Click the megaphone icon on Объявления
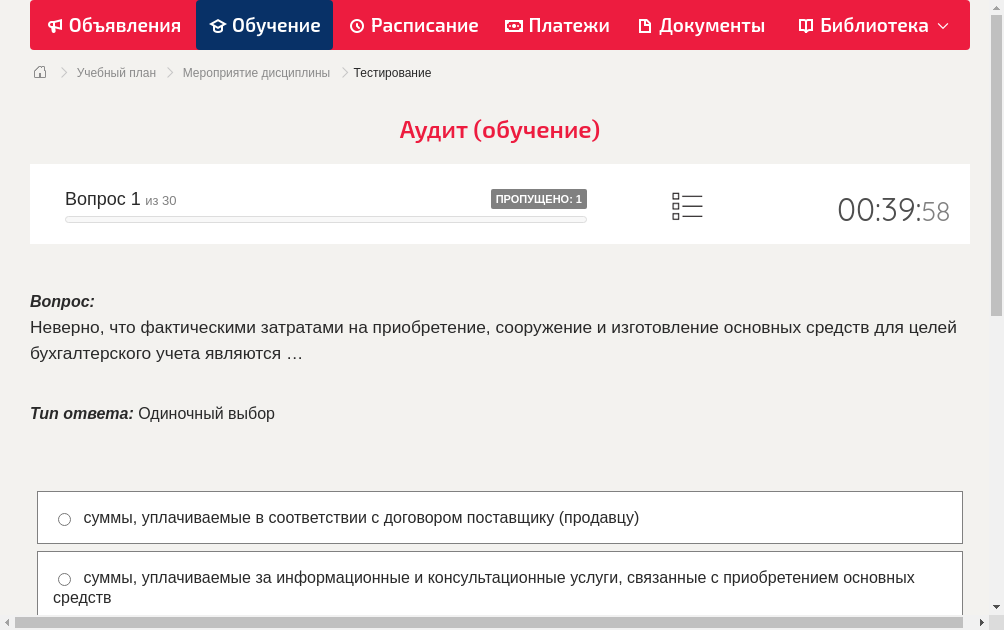The width and height of the screenshot is (1004, 630). pos(54,25)
